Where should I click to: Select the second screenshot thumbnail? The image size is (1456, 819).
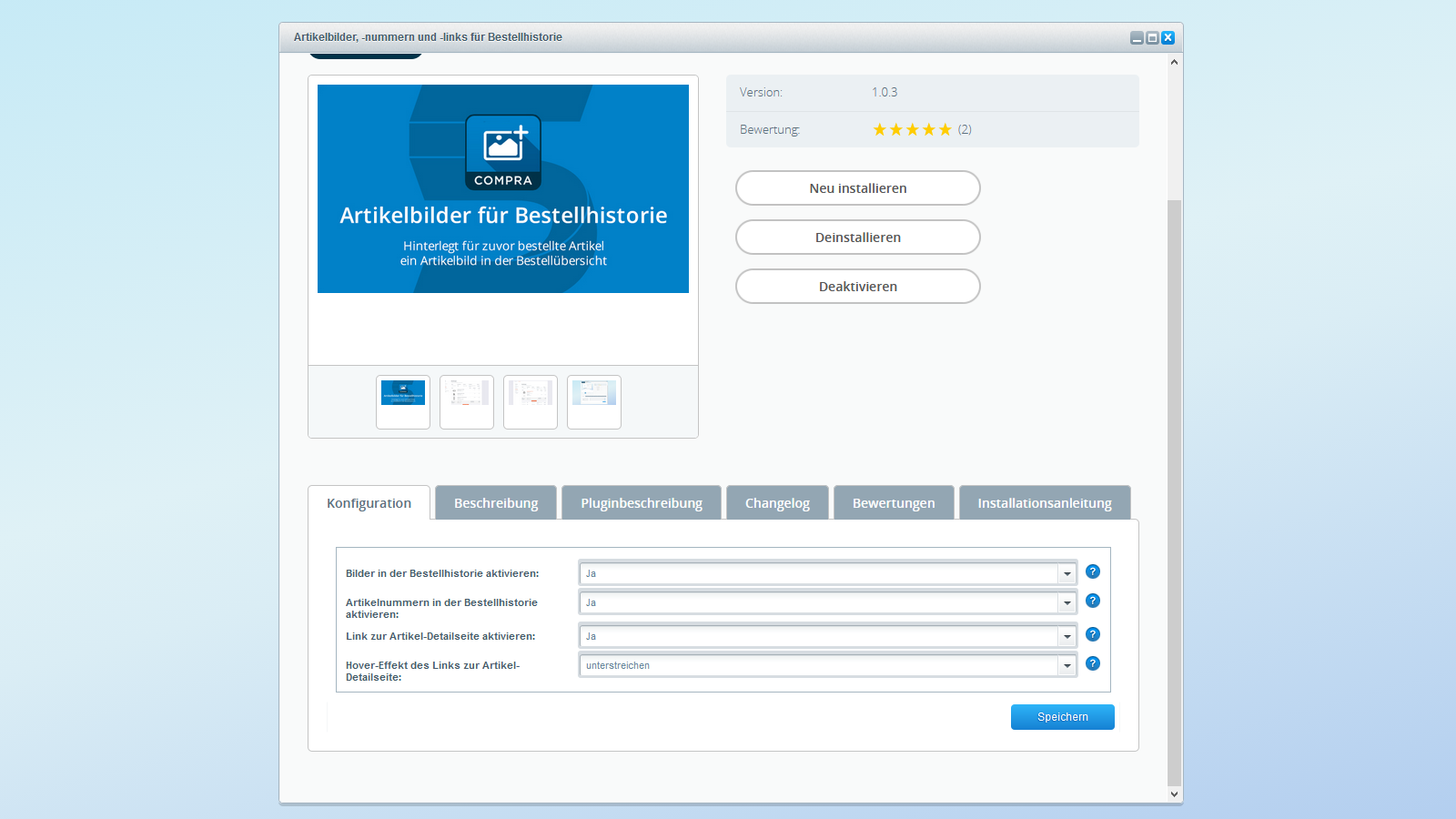[467, 402]
